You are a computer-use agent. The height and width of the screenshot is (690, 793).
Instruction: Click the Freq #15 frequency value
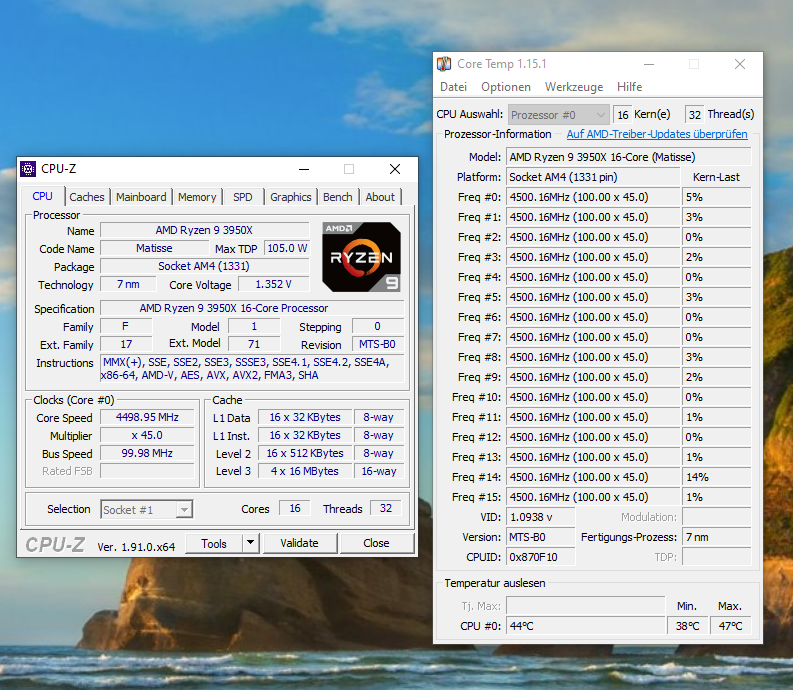[593, 497]
